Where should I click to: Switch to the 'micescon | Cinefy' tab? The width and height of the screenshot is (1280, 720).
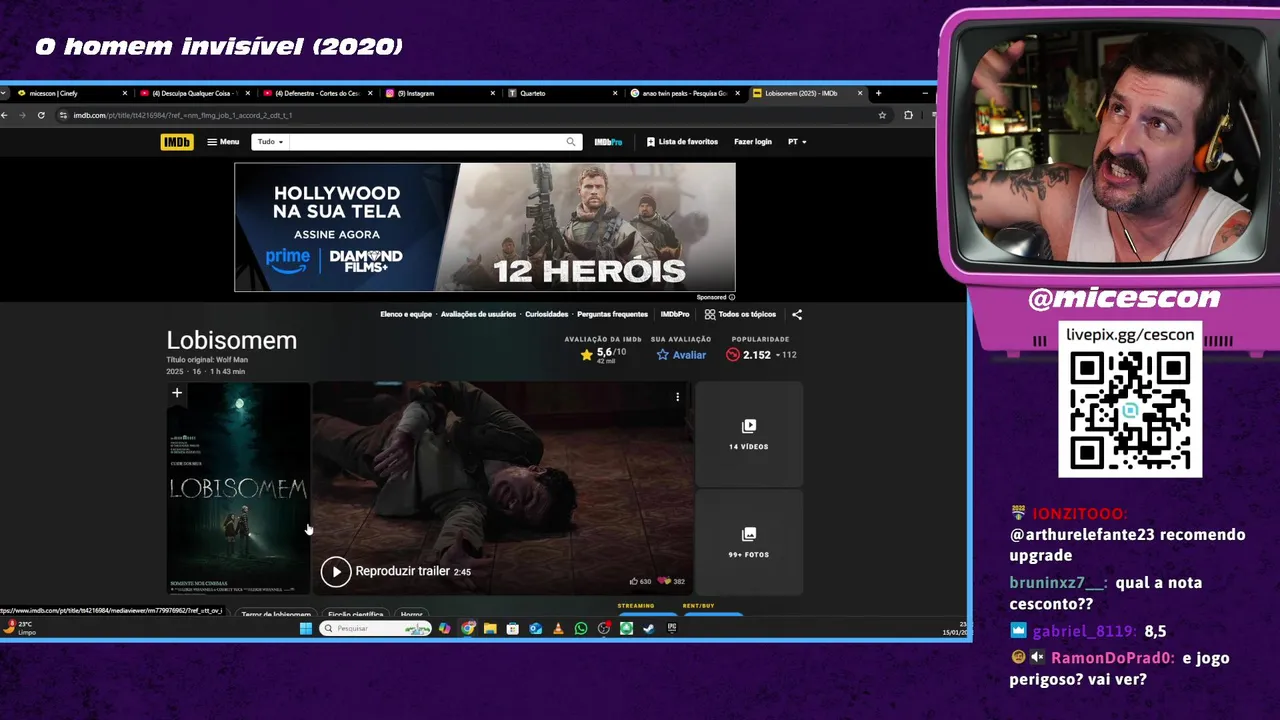[x=70, y=93]
